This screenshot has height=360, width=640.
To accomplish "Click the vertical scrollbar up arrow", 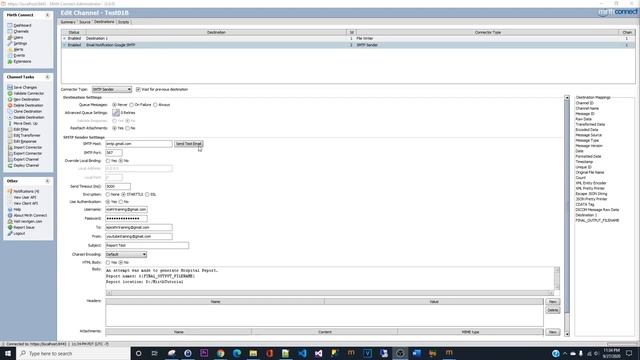I will point(567,98).
